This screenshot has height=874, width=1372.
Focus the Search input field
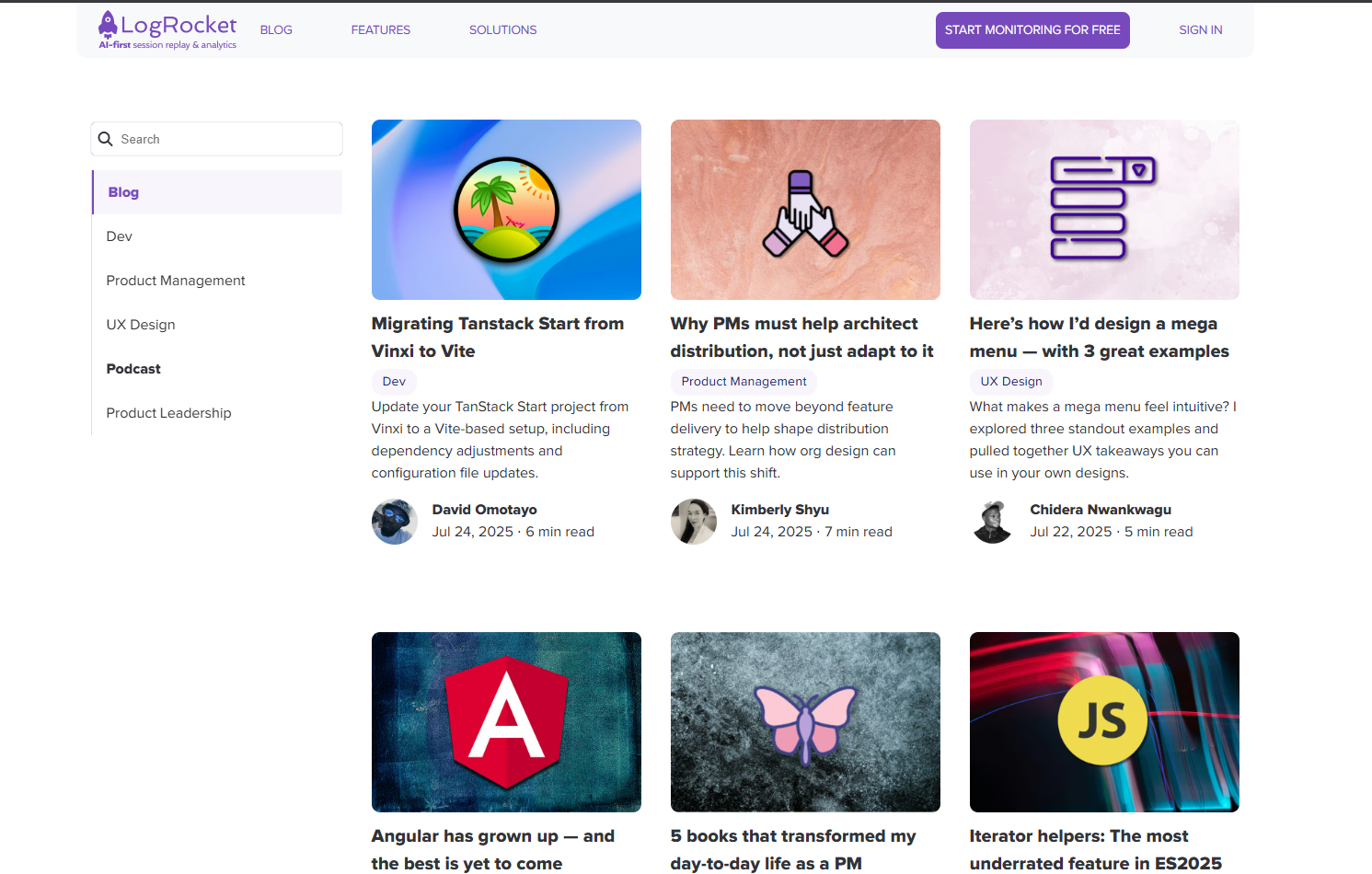click(217, 139)
